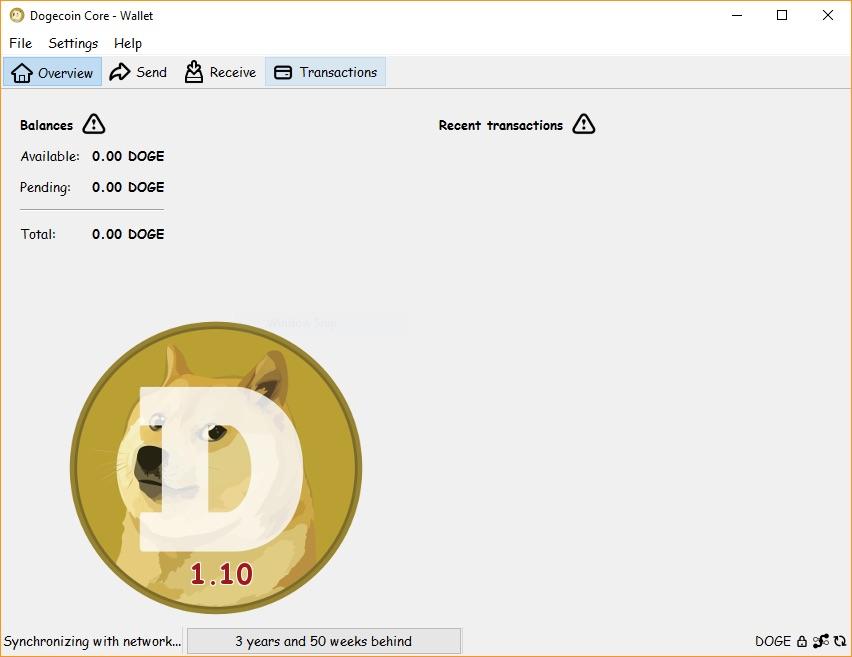Open the Settings menu
The width and height of the screenshot is (852, 657).
72,43
